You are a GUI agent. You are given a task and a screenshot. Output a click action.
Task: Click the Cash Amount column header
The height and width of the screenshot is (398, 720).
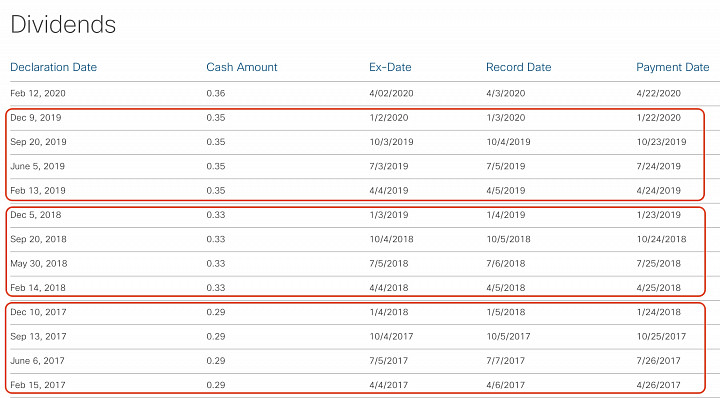point(242,67)
